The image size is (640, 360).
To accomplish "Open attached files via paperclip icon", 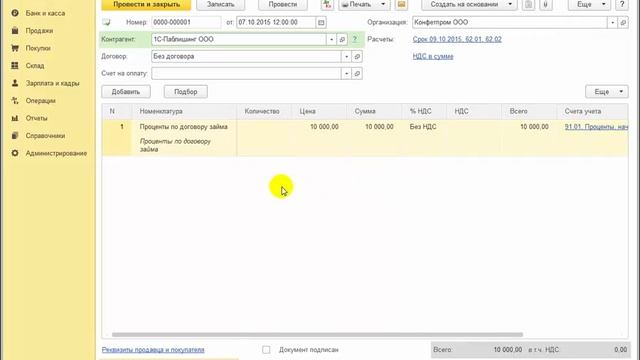I will (x=545, y=4).
